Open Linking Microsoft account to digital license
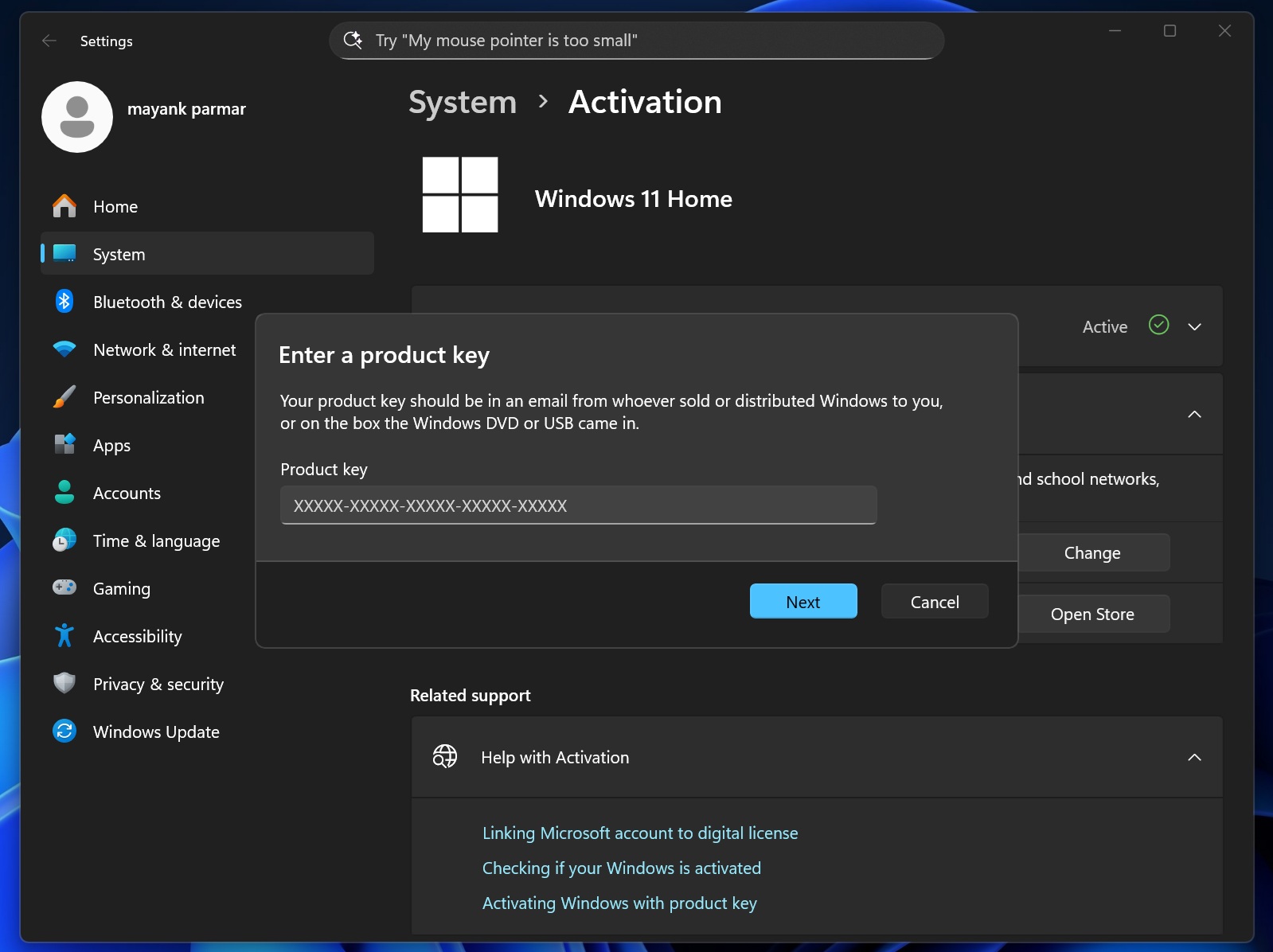The image size is (1273, 952). coord(640,833)
